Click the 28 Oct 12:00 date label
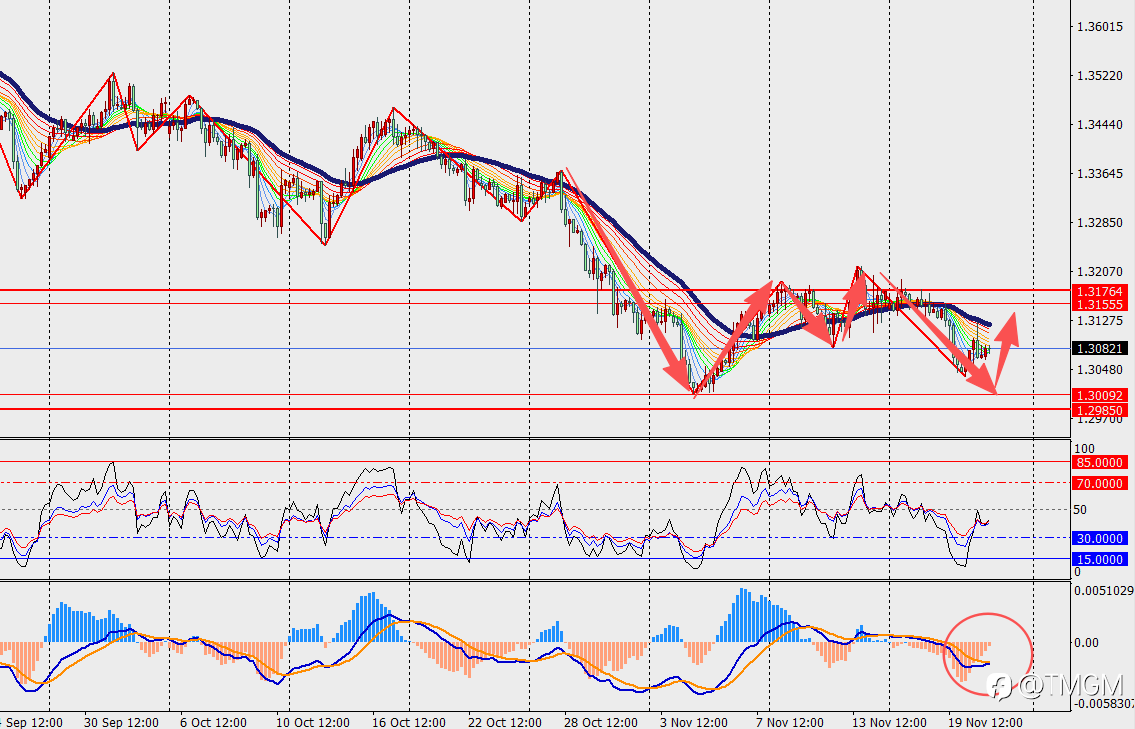Viewport: 1135px width, 729px height. pyautogui.click(x=600, y=722)
